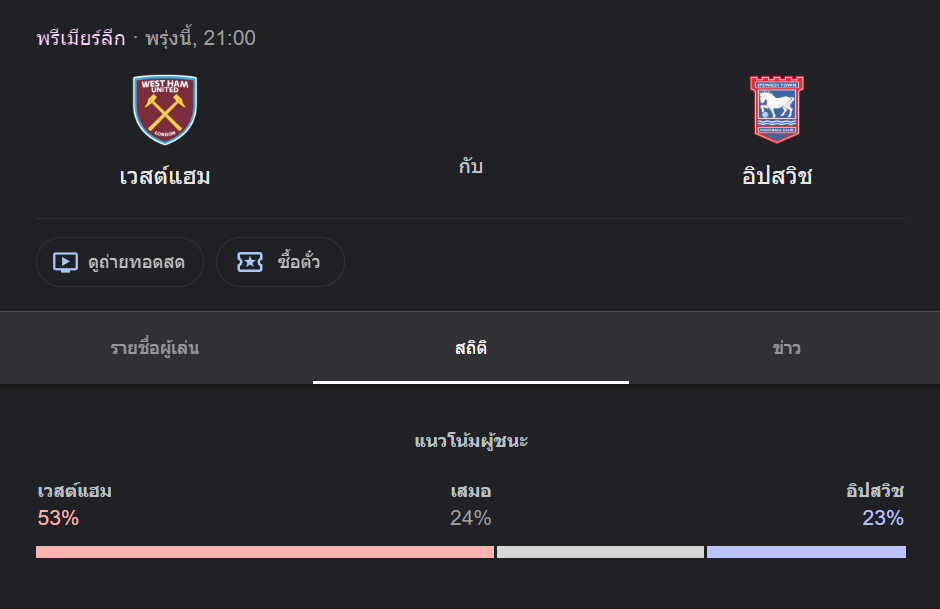This screenshot has width=940, height=609.
Task: Open the ดูถ่ายทอดสด watch live button
Action: point(120,262)
